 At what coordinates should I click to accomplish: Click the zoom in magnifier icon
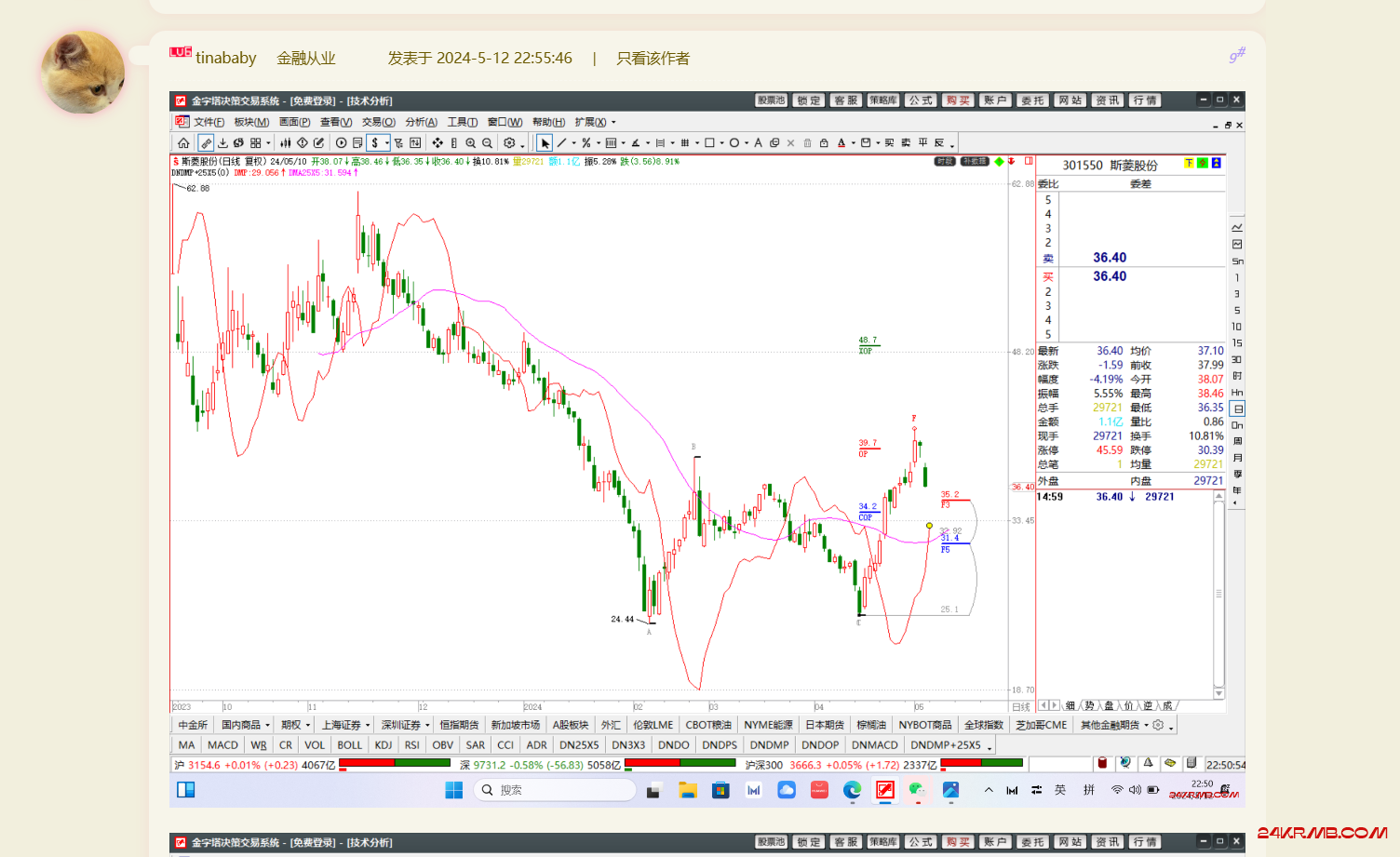click(x=471, y=143)
